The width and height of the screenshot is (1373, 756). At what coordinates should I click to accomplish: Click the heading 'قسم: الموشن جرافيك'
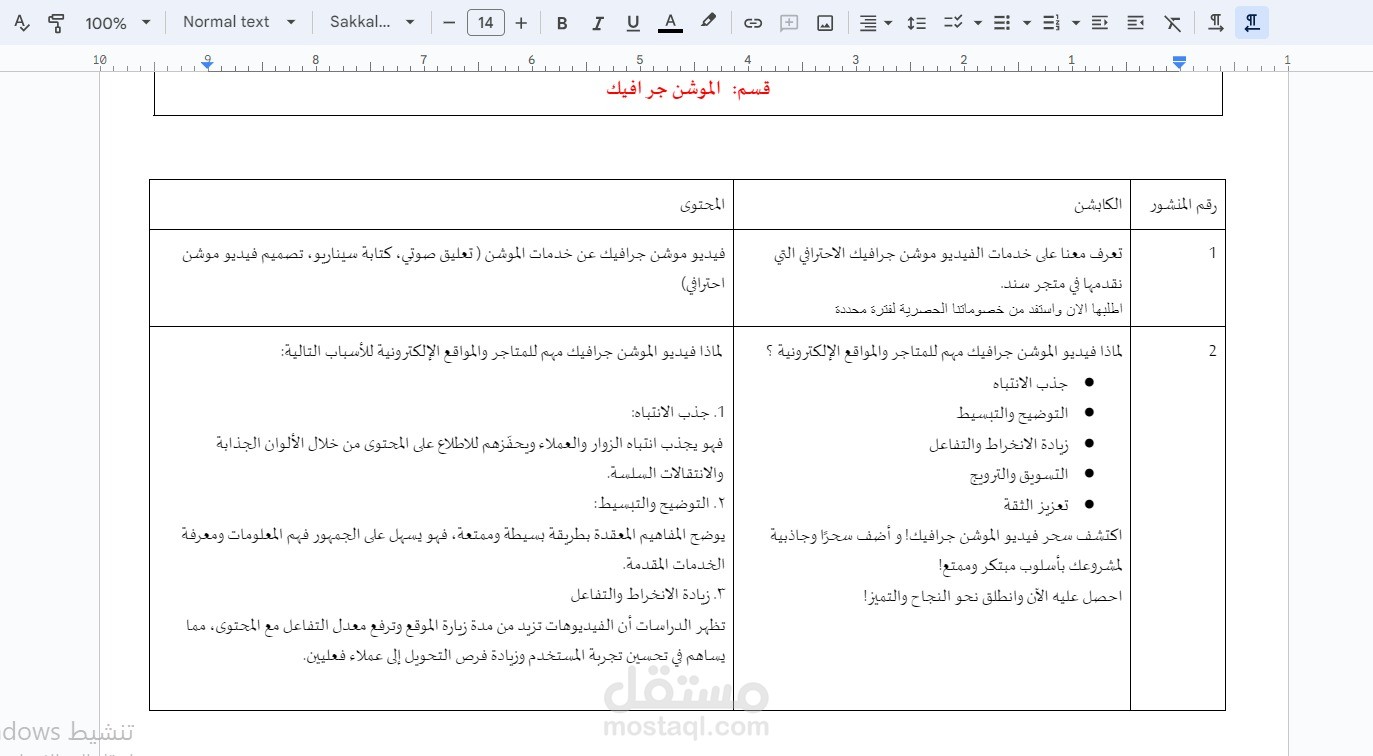coord(688,89)
